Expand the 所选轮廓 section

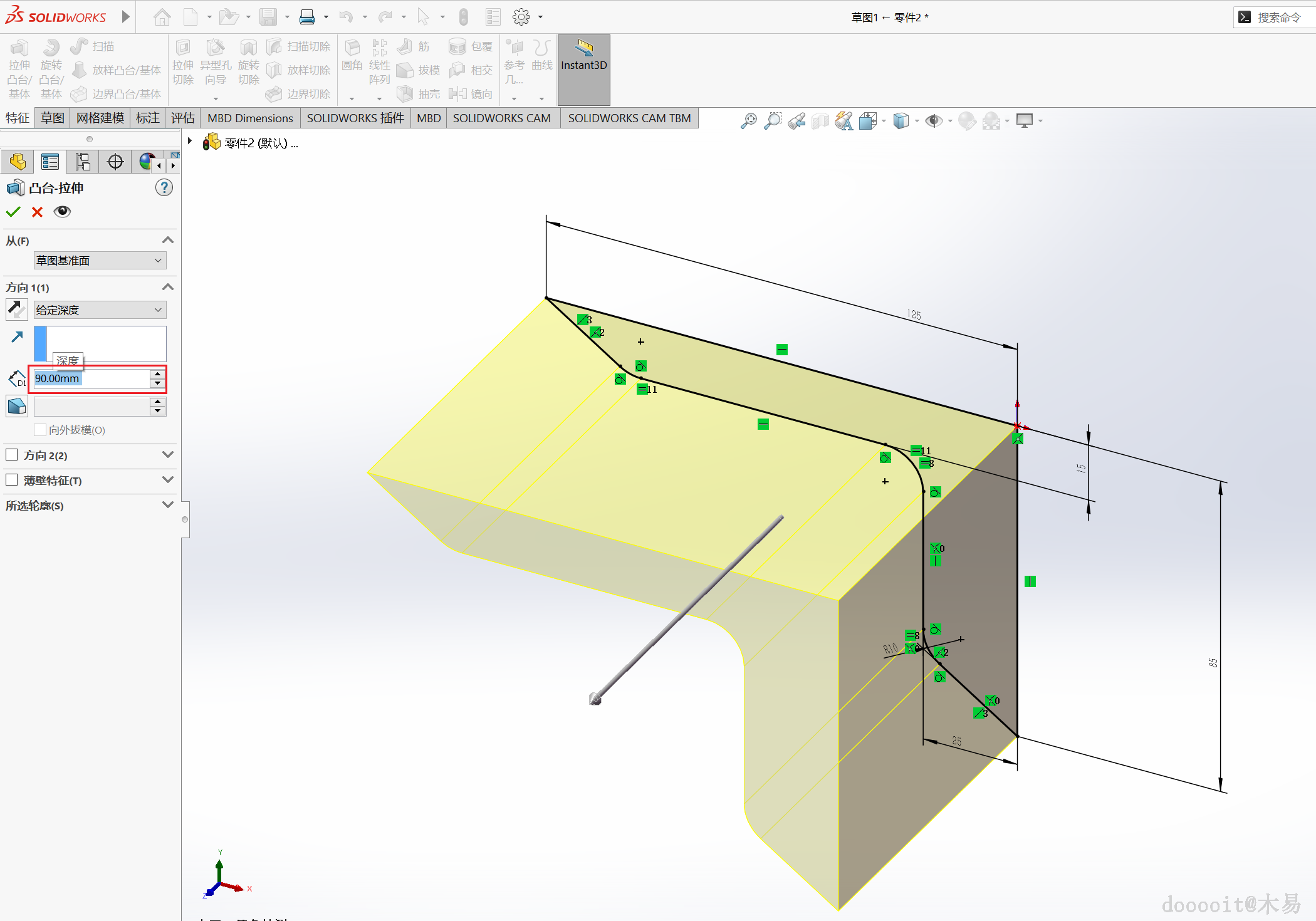tap(167, 505)
